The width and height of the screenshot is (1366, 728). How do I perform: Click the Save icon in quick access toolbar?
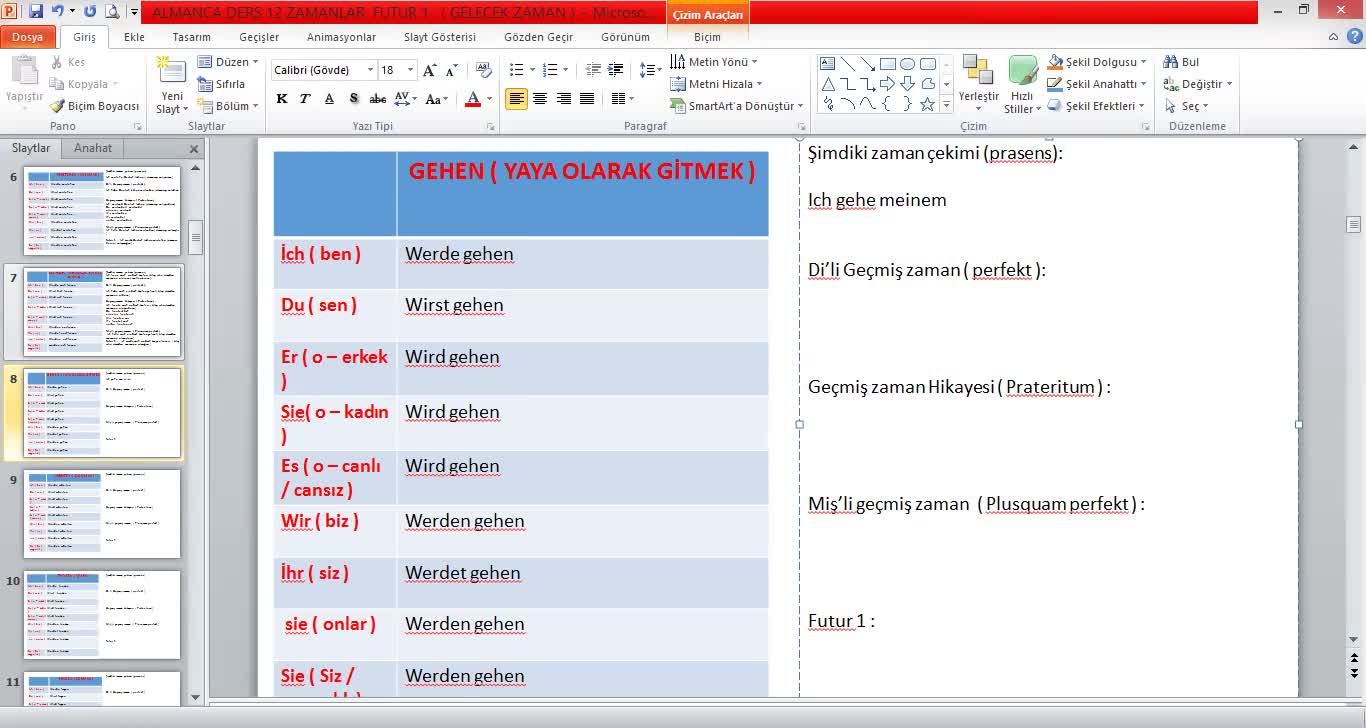coord(36,12)
